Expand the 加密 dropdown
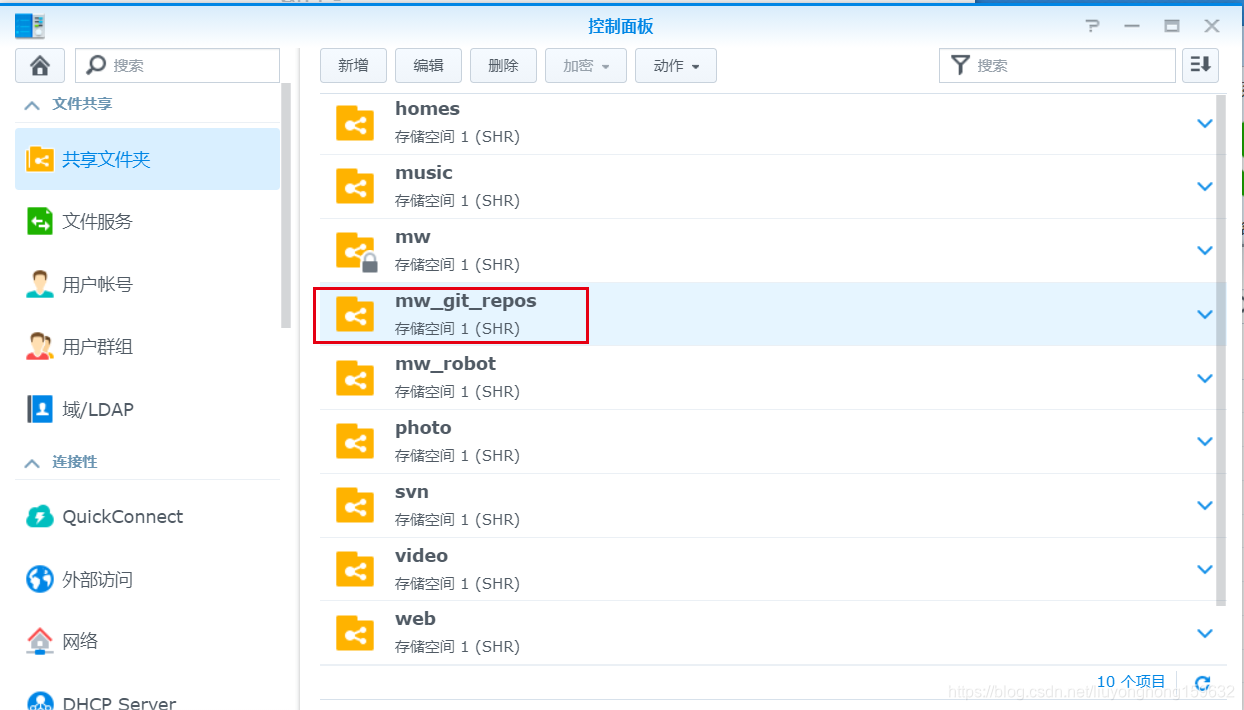 (x=585, y=65)
